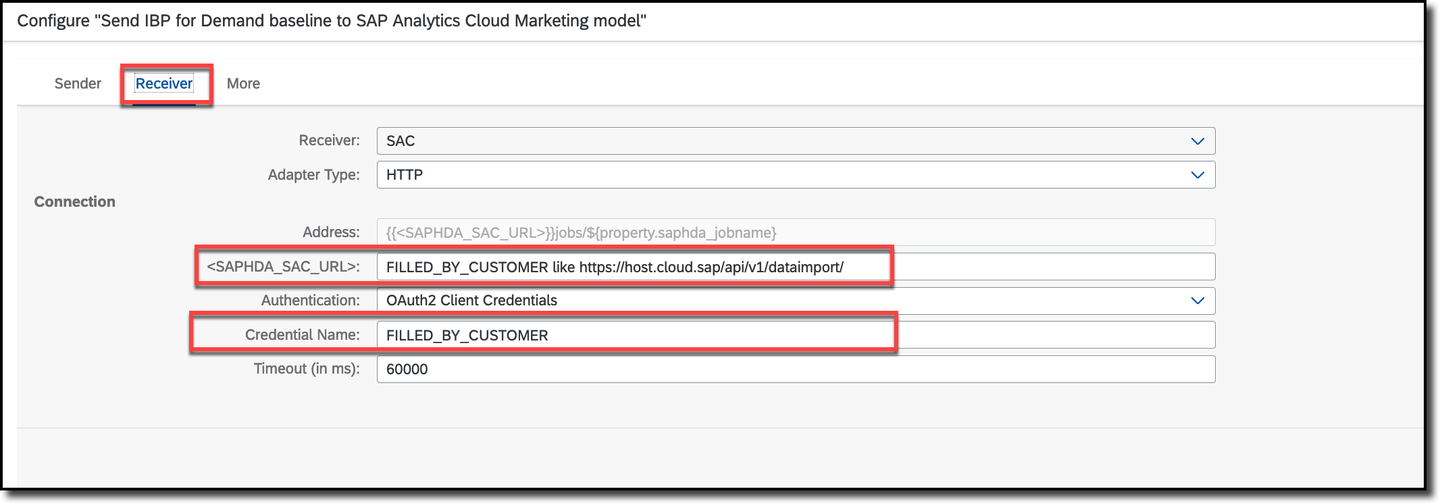Open the Receiver dropdown showing SAC
The width and height of the screenshot is (1440, 504).
(x=796, y=141)
